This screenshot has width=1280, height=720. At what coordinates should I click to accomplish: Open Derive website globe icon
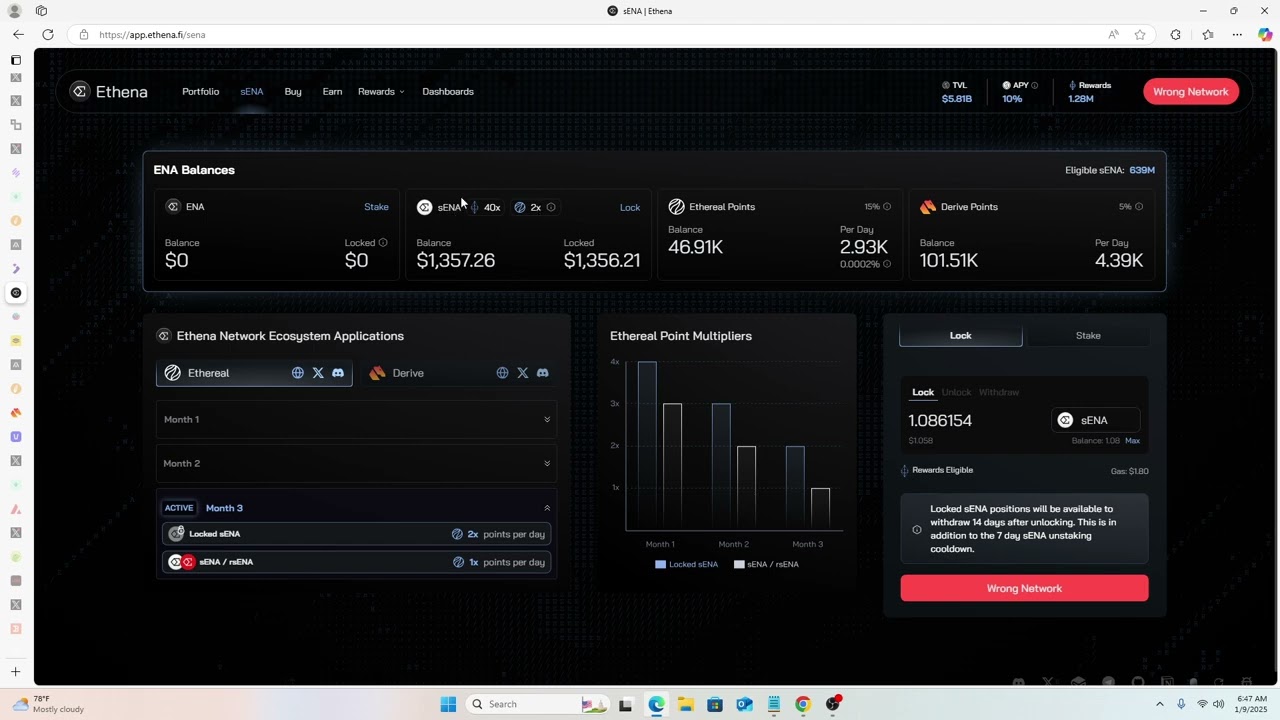point(503,373)
